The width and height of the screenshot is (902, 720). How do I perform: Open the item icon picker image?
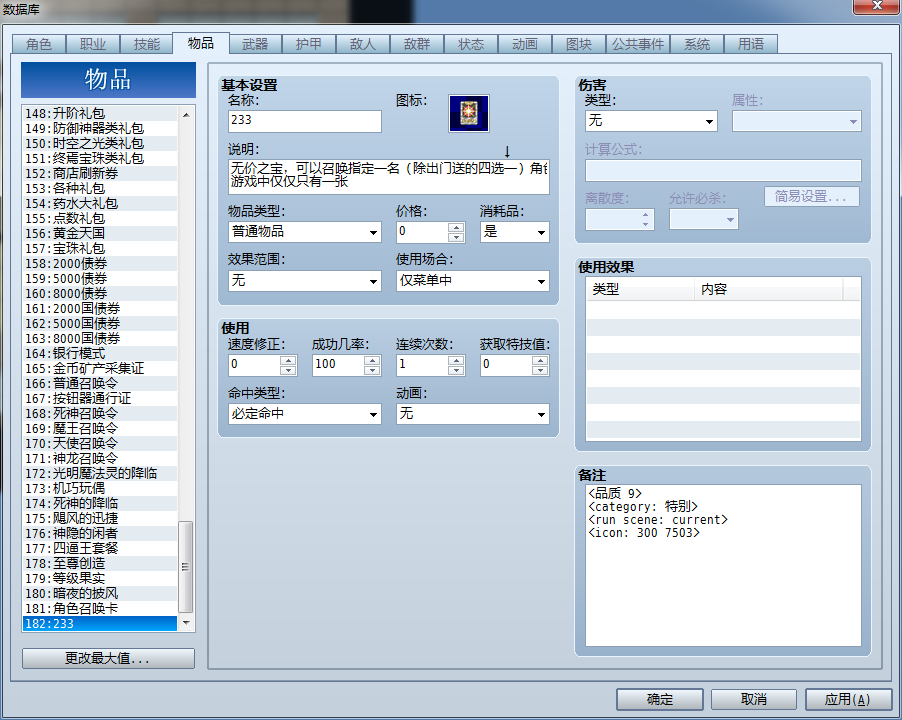pyautogui.click(x=469, y=113)
